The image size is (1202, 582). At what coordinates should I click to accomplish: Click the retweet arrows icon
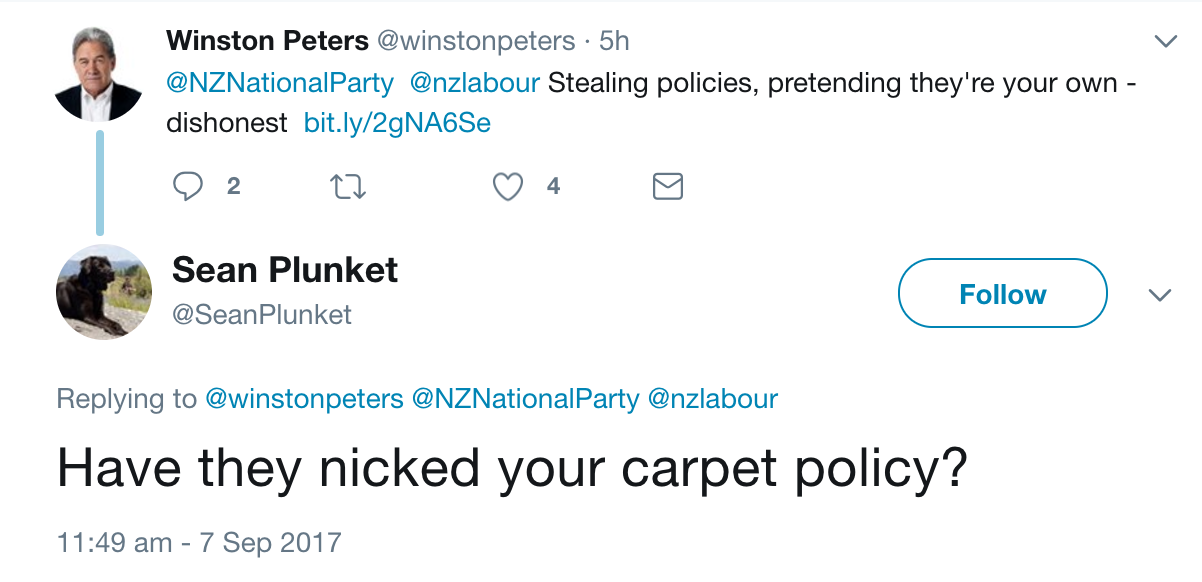(348, 187)
